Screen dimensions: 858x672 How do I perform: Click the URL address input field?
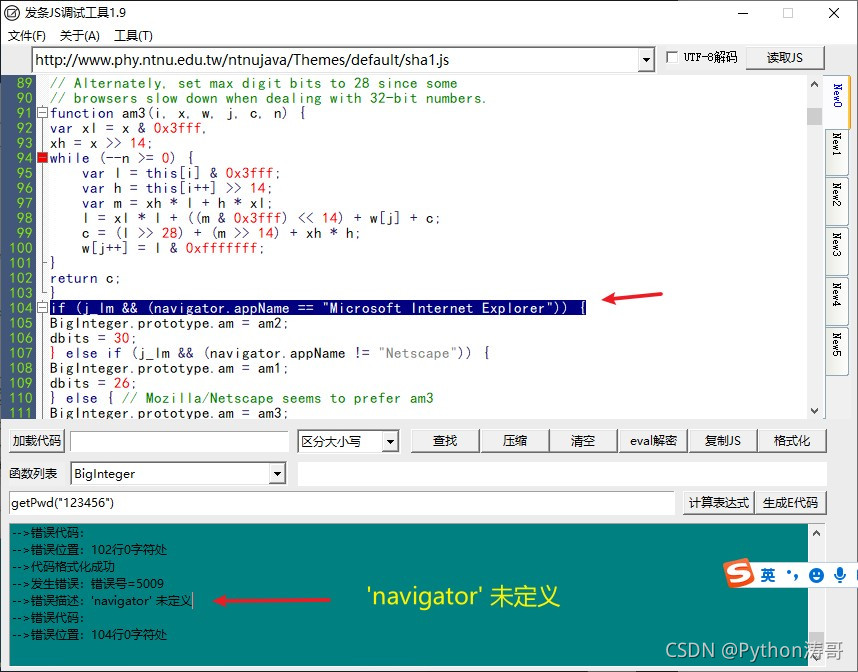(x=335, y=60)
